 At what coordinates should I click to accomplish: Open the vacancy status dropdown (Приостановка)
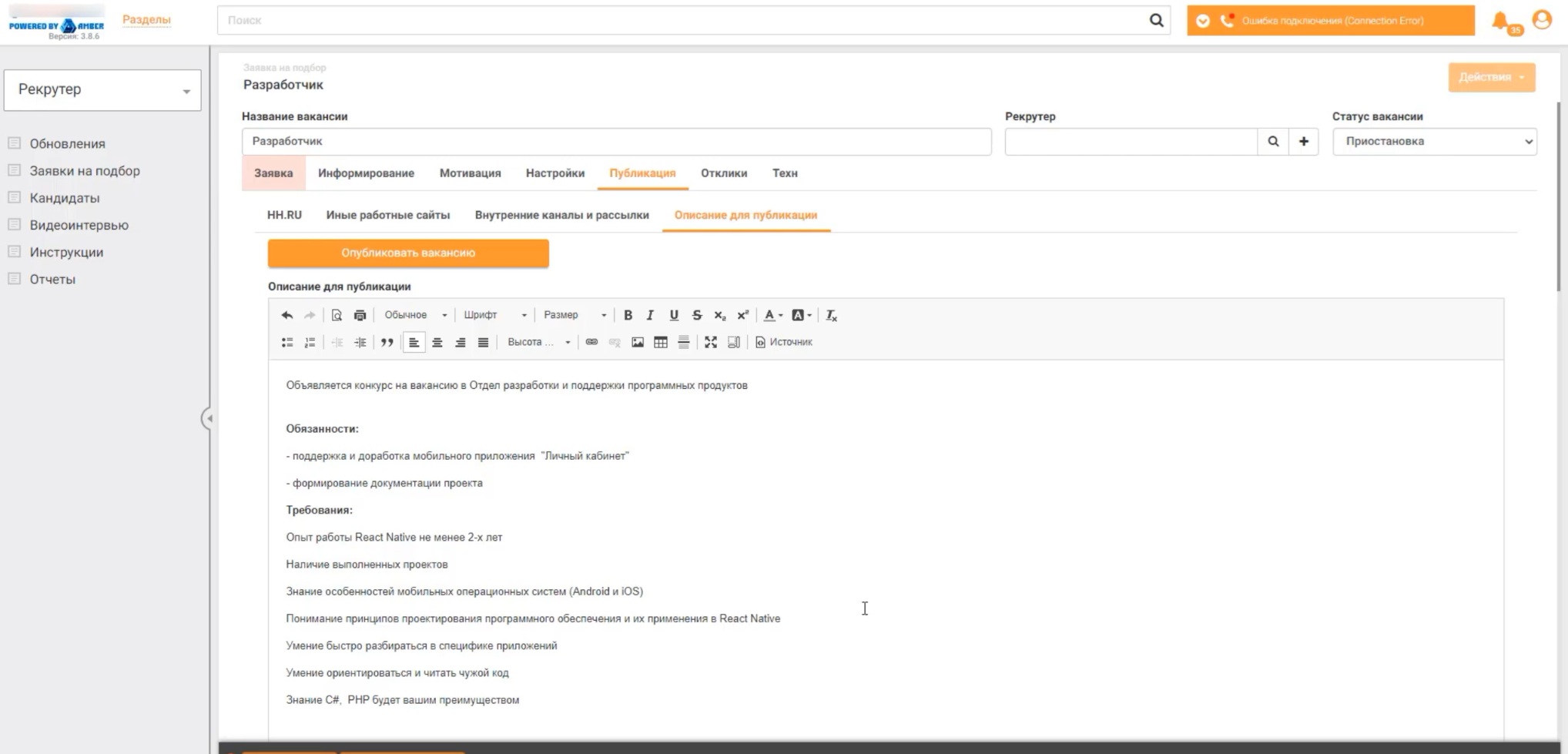click(x=1435, y=142)
